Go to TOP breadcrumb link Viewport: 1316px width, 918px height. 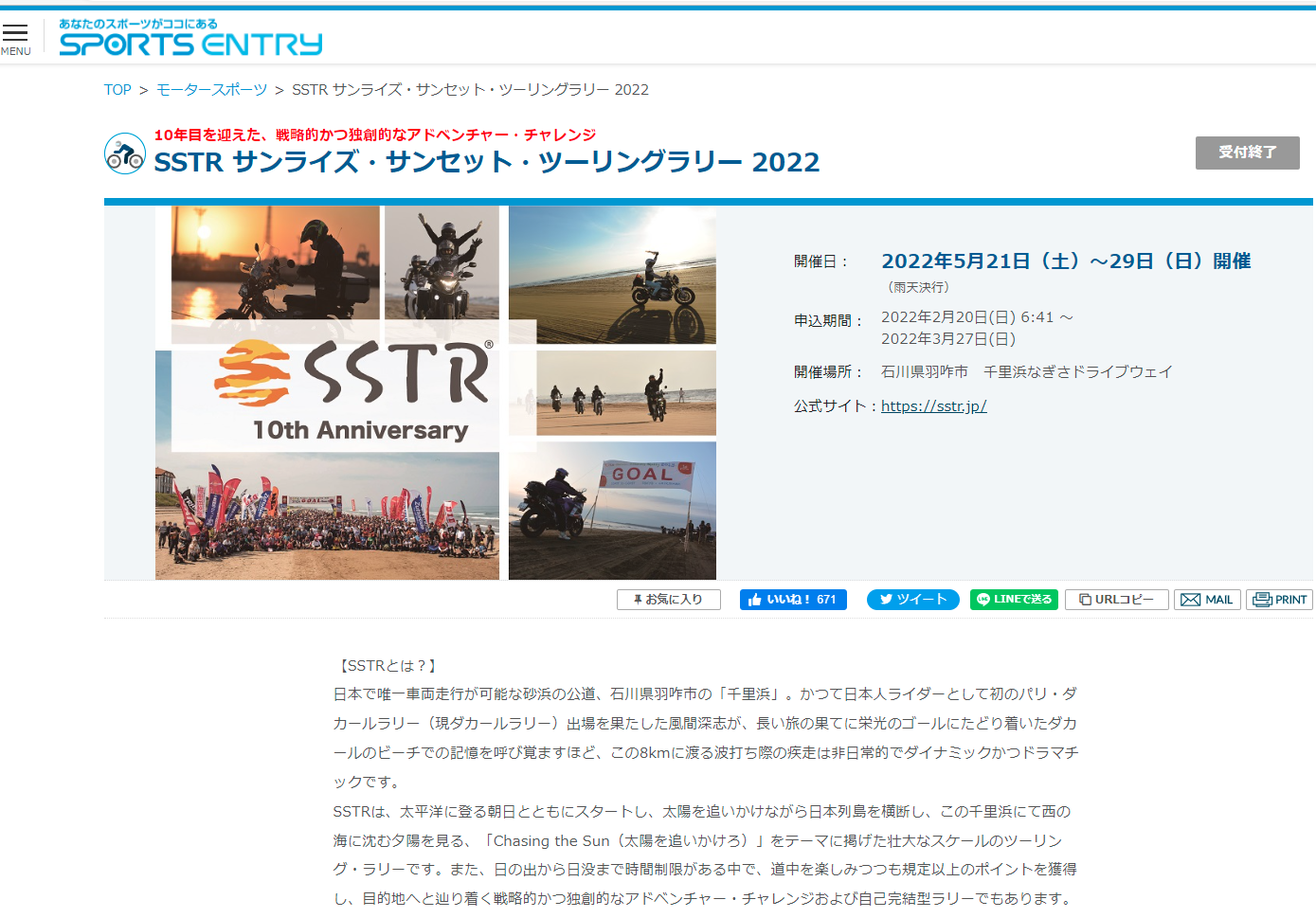tap(117, 90)
